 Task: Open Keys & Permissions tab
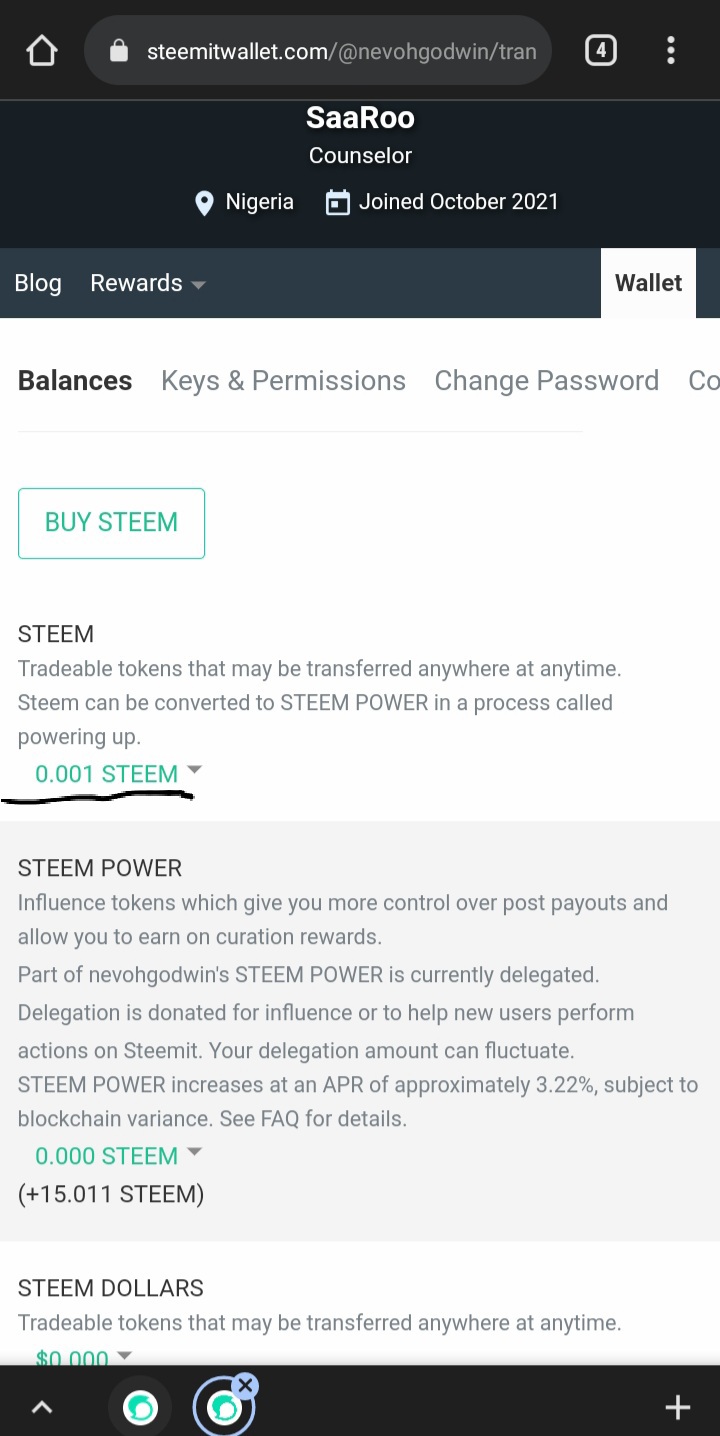[x=283, y=381]
